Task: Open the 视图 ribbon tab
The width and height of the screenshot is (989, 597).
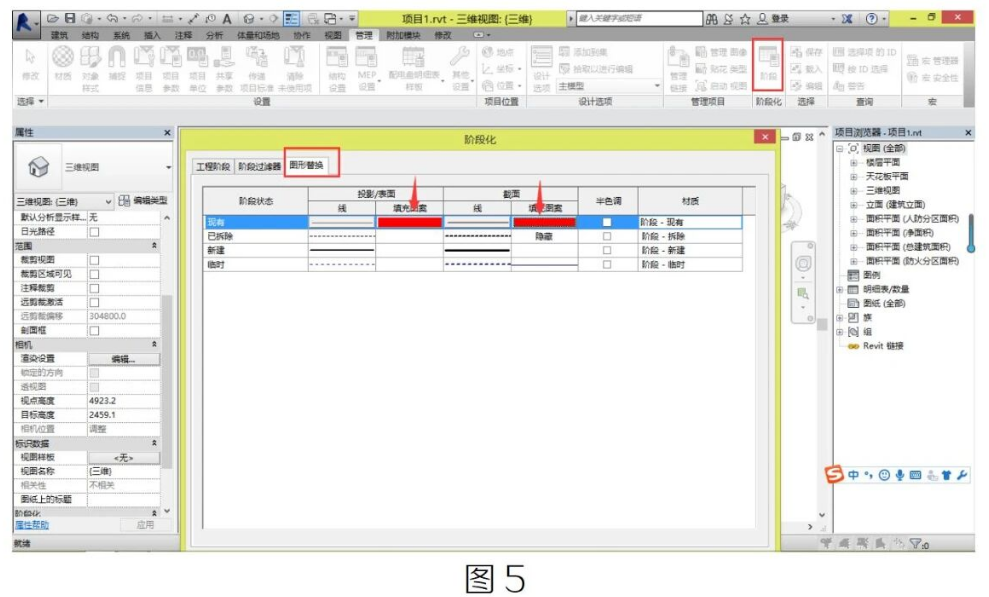Action: (x=332, y=35)
